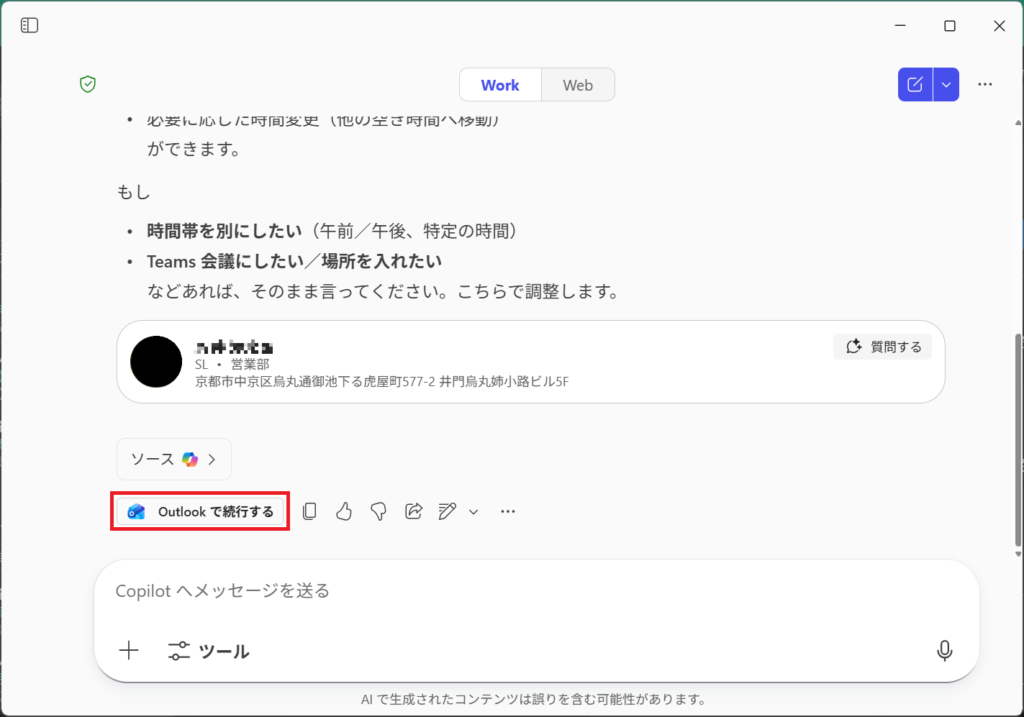Click 質問する on the contact card
1024x717 pixels.
[882, 346]
